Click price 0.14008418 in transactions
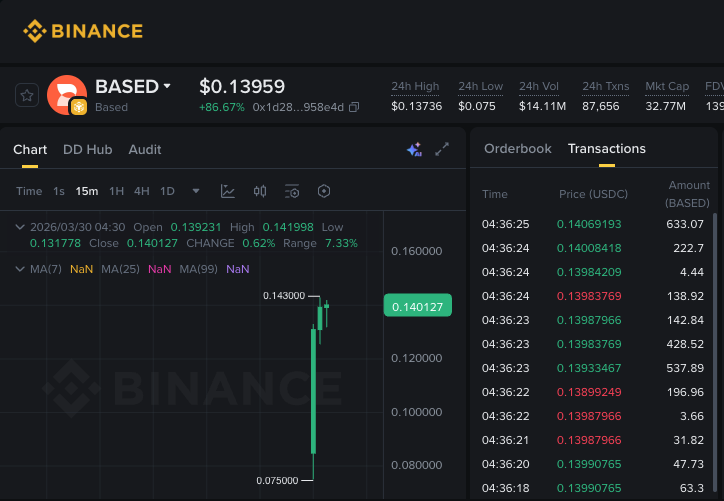 (589, 248)
